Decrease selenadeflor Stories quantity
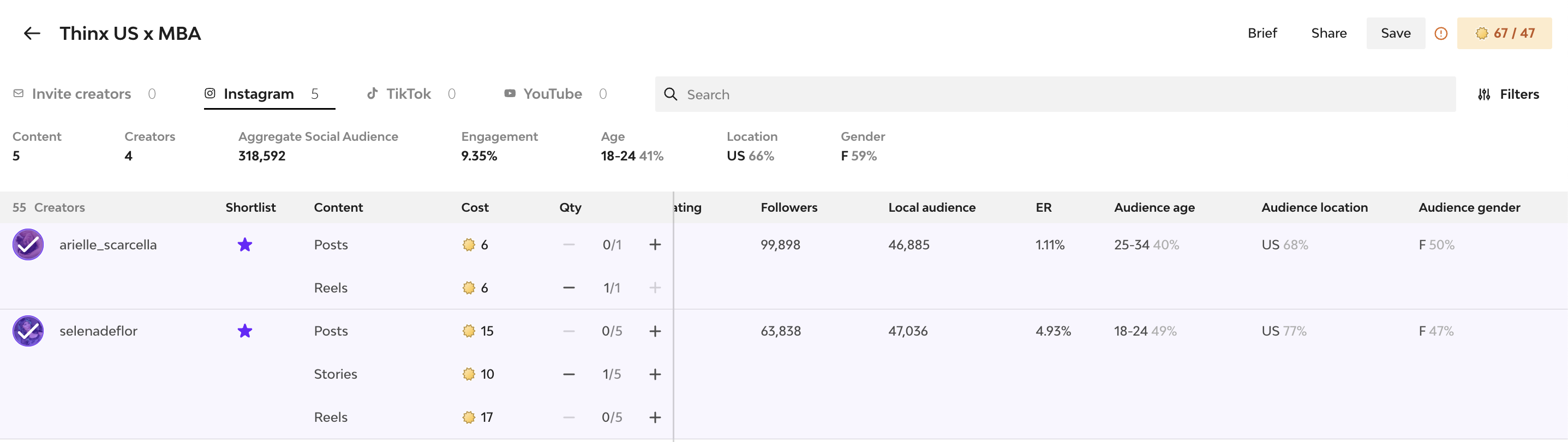The width and height of the screenshot is (1568, 442). tap(568, 374)
